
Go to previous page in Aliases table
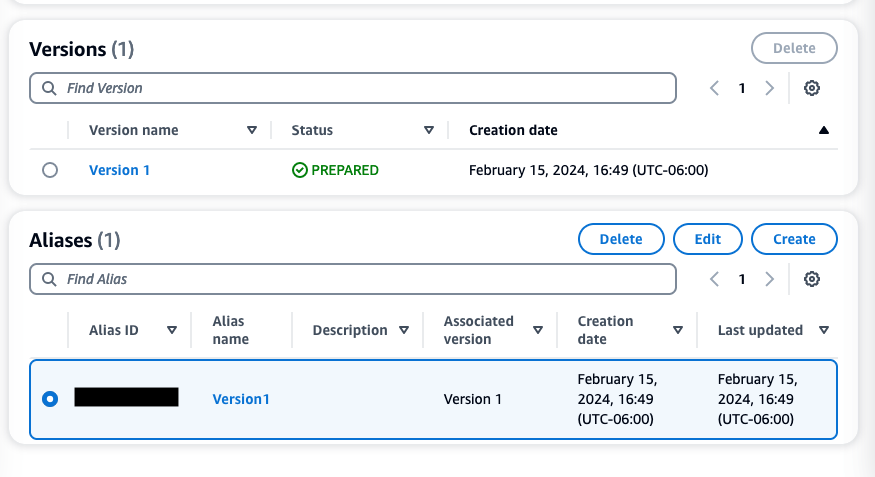[715, 279]
